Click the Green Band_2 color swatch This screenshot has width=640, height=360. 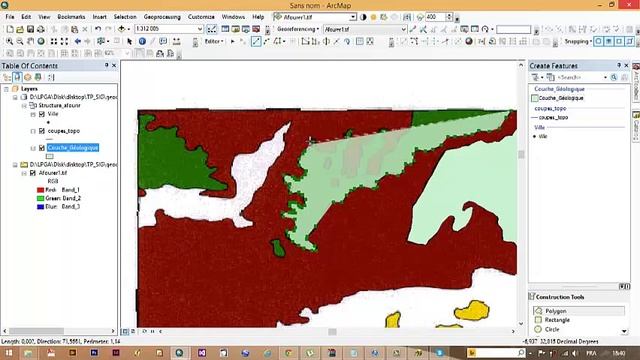click(x=40, y=198)
